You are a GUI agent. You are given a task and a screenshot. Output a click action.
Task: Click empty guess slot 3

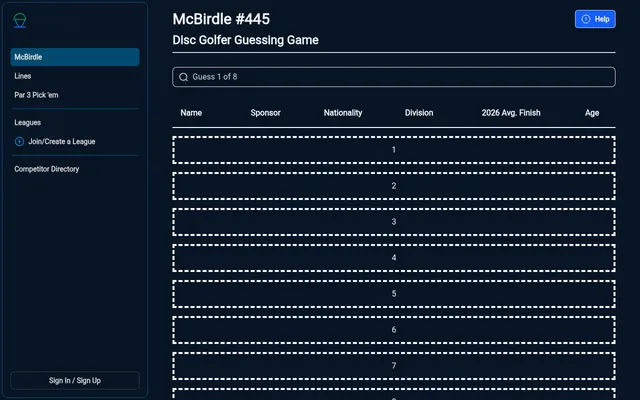click(394, 222)
